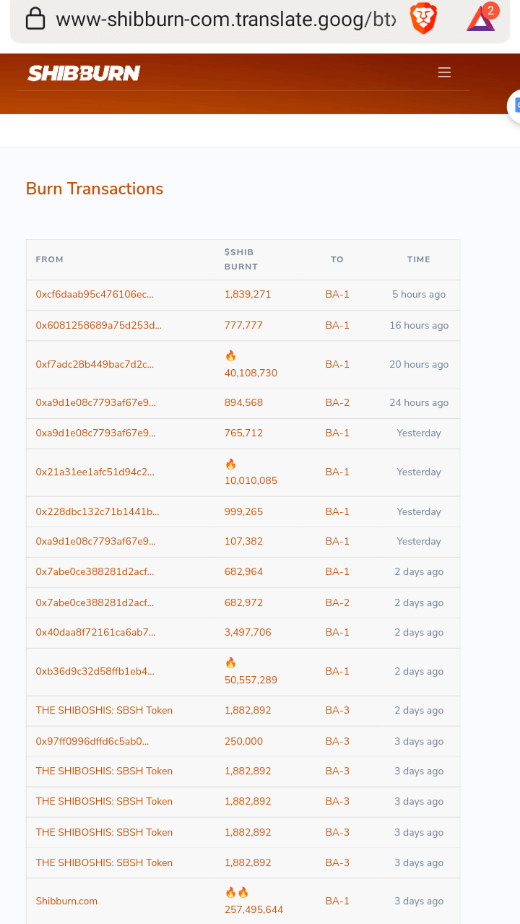The image size is (520, 924).
Task: Click the 107,382 burn amount
Action: (243, 541)
